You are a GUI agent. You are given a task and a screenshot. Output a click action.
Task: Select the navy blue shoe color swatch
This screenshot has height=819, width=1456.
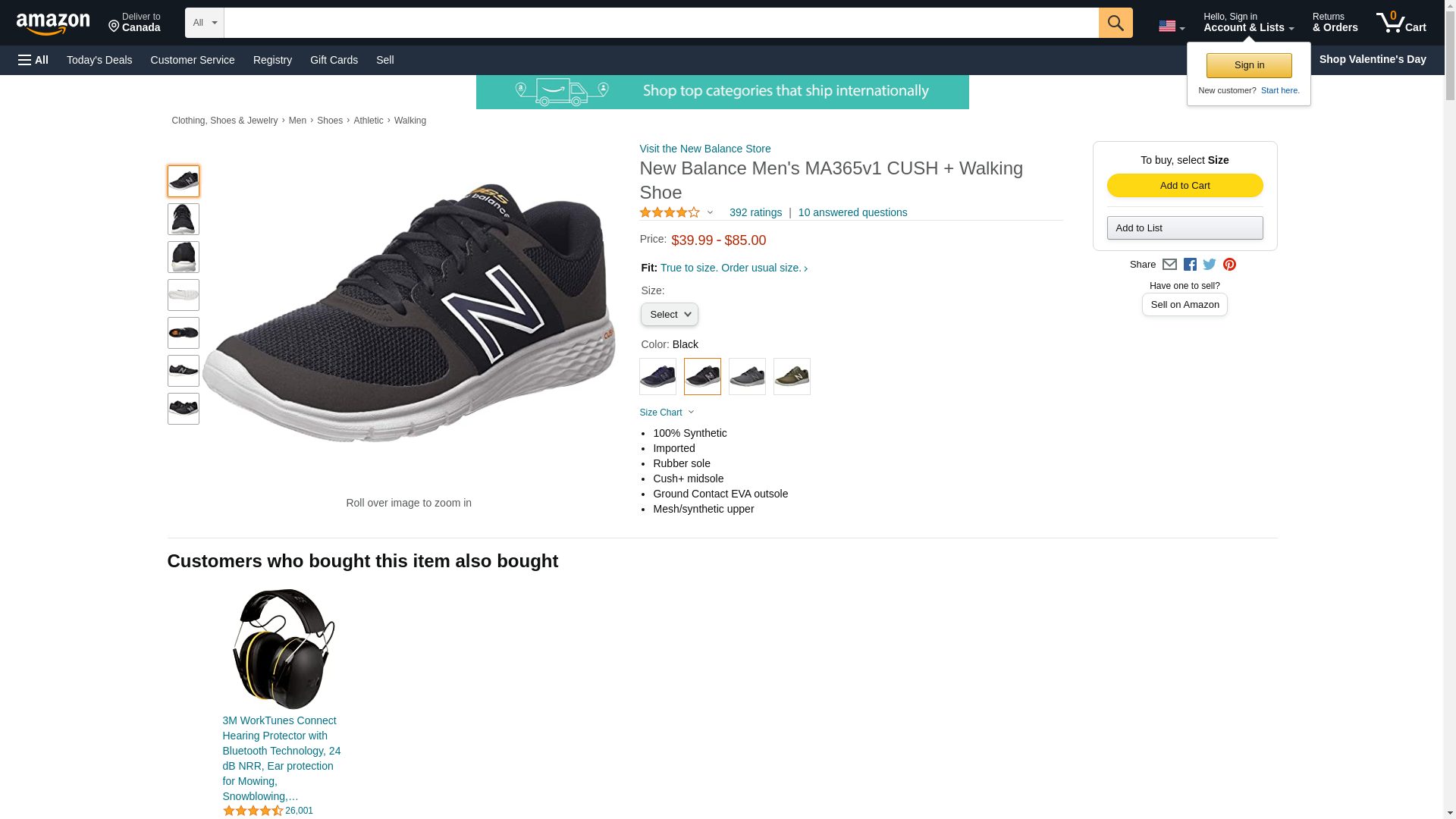coord(657,376)
